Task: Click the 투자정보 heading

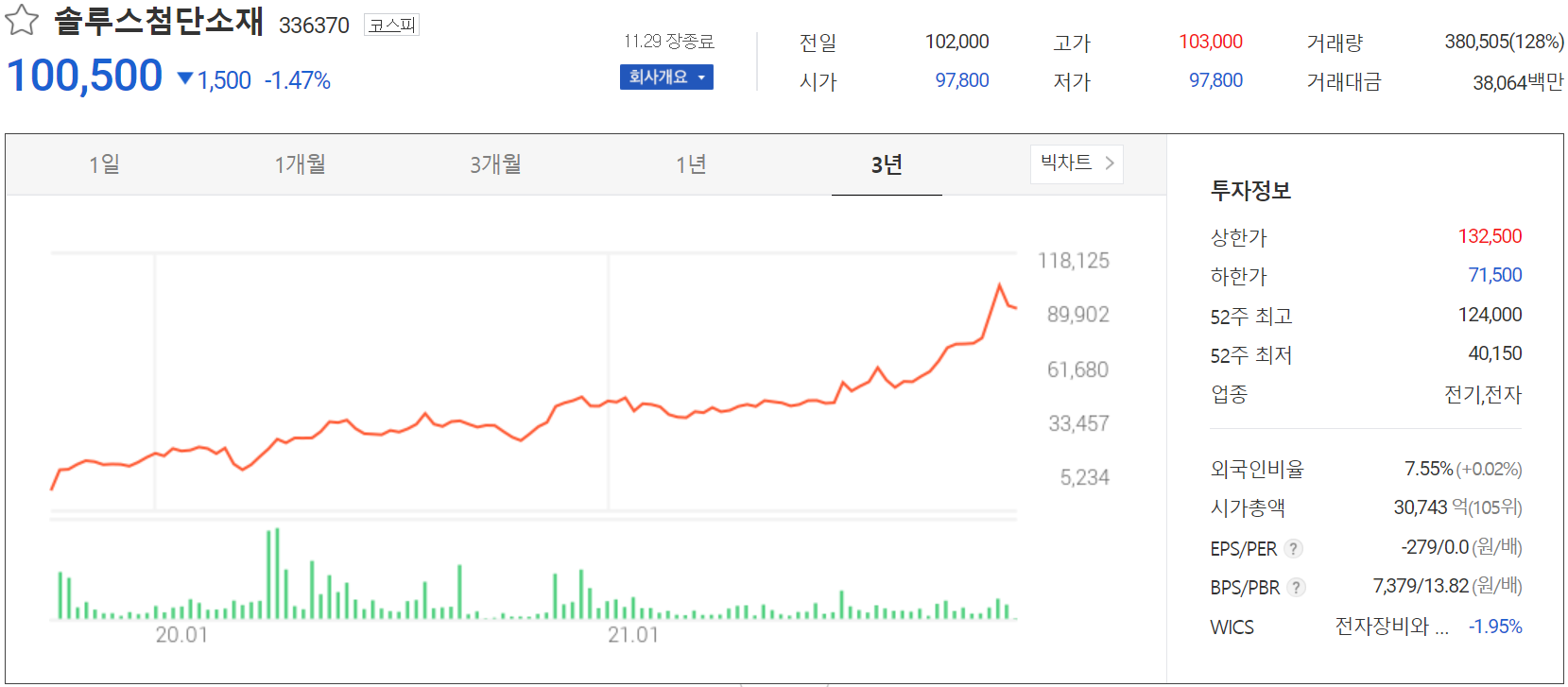Action: 1250,190
